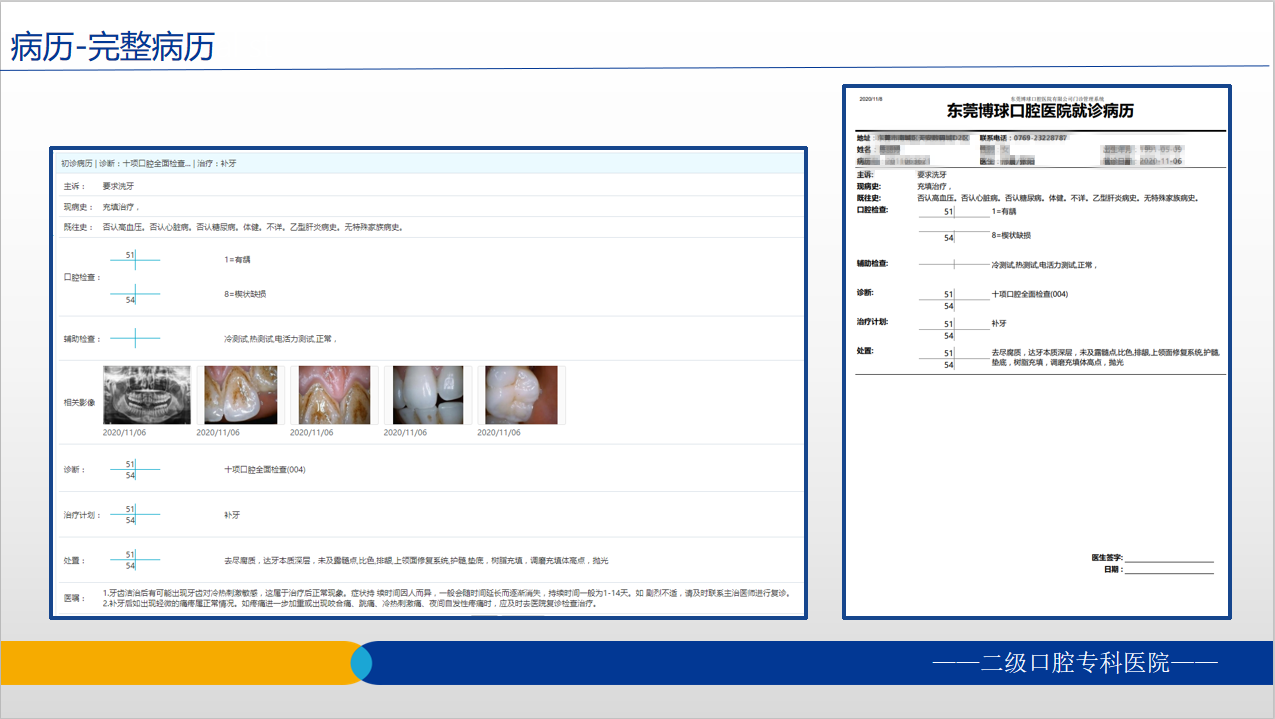Click the printed title 东莞博球口腔医院就诊病历

click(1040, 111)
